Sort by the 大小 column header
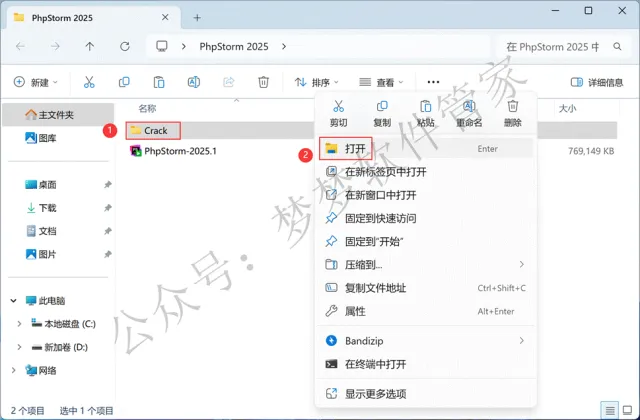The image size is (640, 420). (x=567, y=108)
